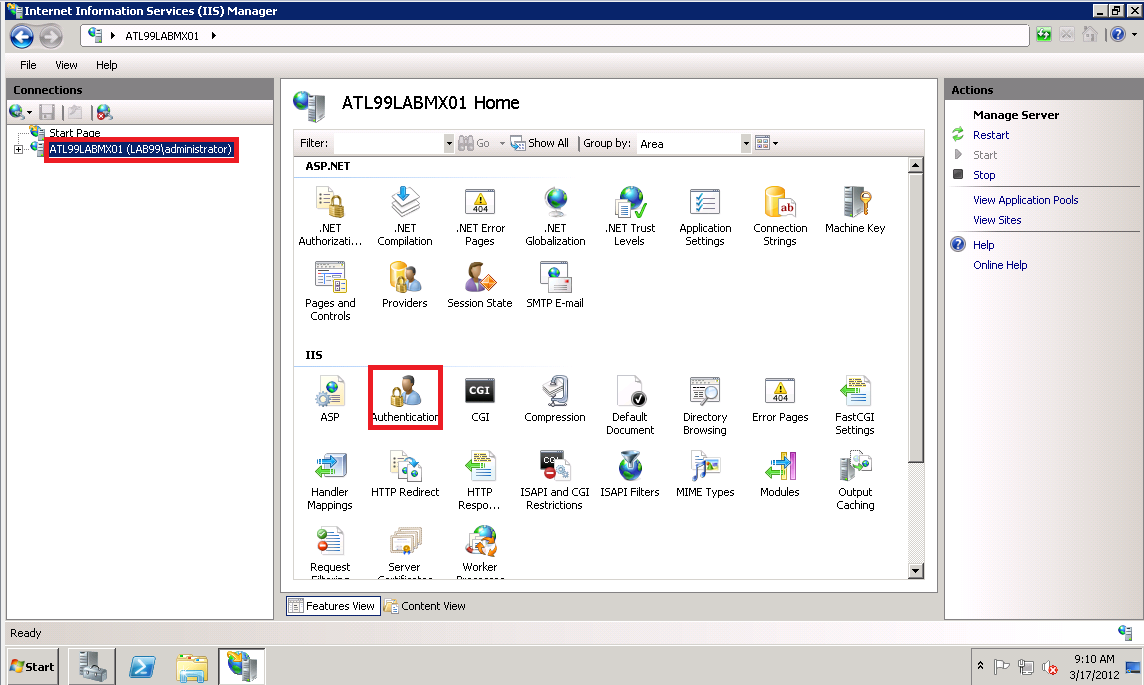Select ATL99LABMX01 server in Connections tree
The height and width of the screenshot is (685, 1144).
tap(140, 149)
